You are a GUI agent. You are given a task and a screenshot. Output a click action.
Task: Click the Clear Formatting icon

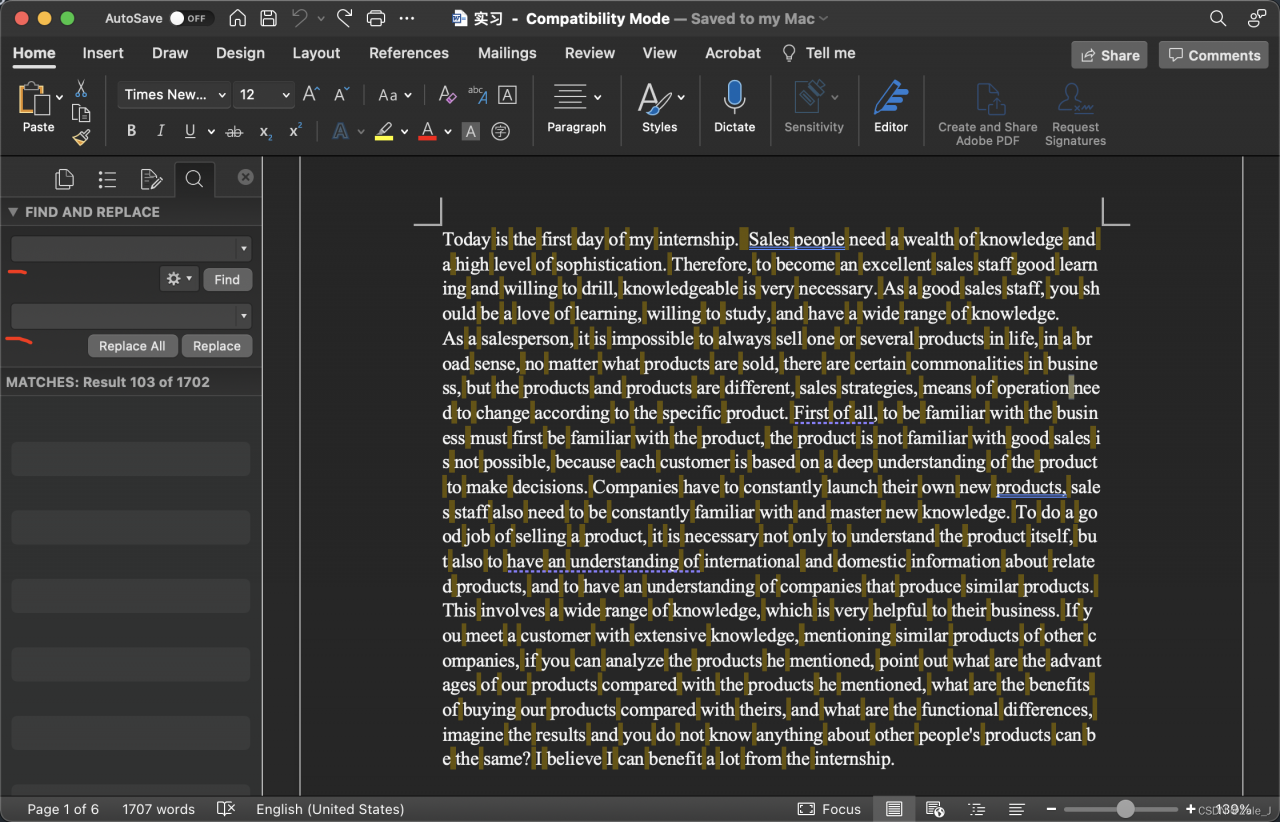pos(447,95)
